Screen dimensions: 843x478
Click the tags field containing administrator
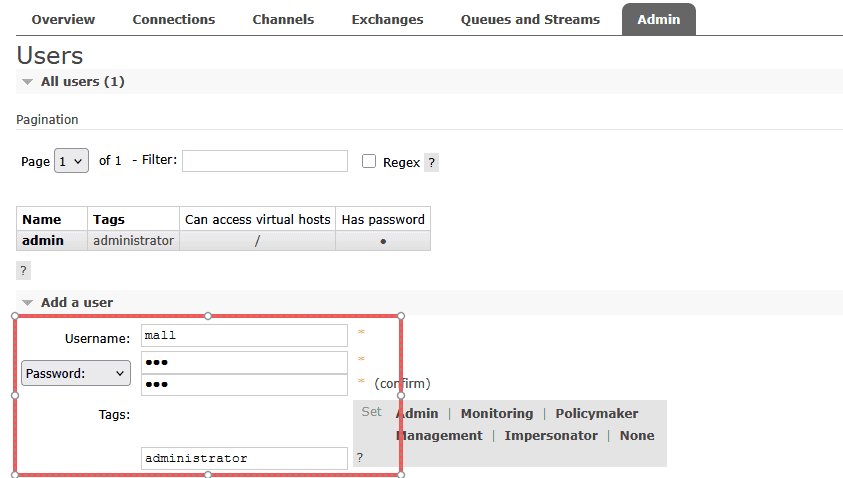tap(244, 458)
